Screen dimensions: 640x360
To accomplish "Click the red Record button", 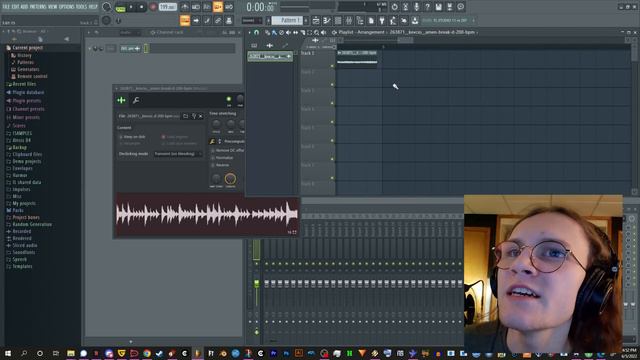I will (153, 7).
